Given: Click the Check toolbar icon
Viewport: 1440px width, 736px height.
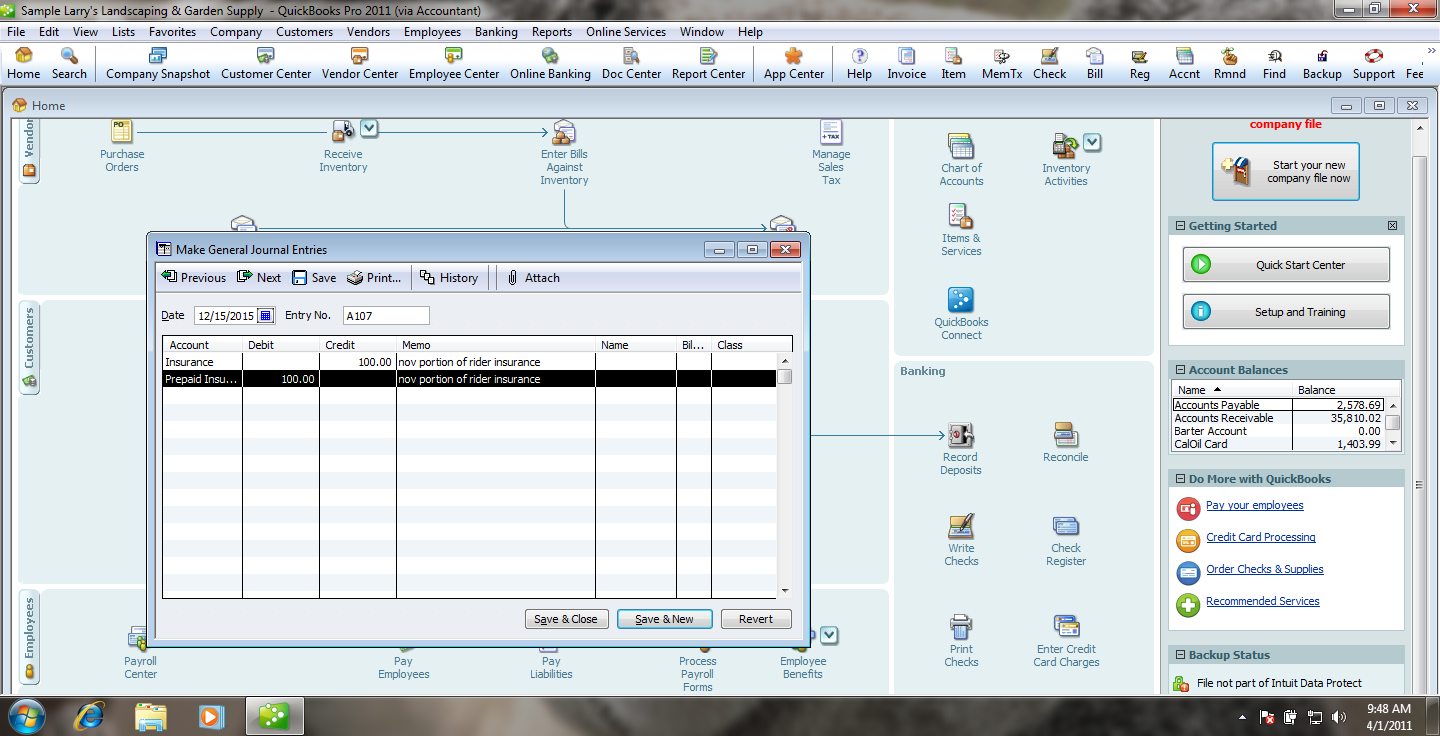Looking at the screenshot, I should point(1050,63).
